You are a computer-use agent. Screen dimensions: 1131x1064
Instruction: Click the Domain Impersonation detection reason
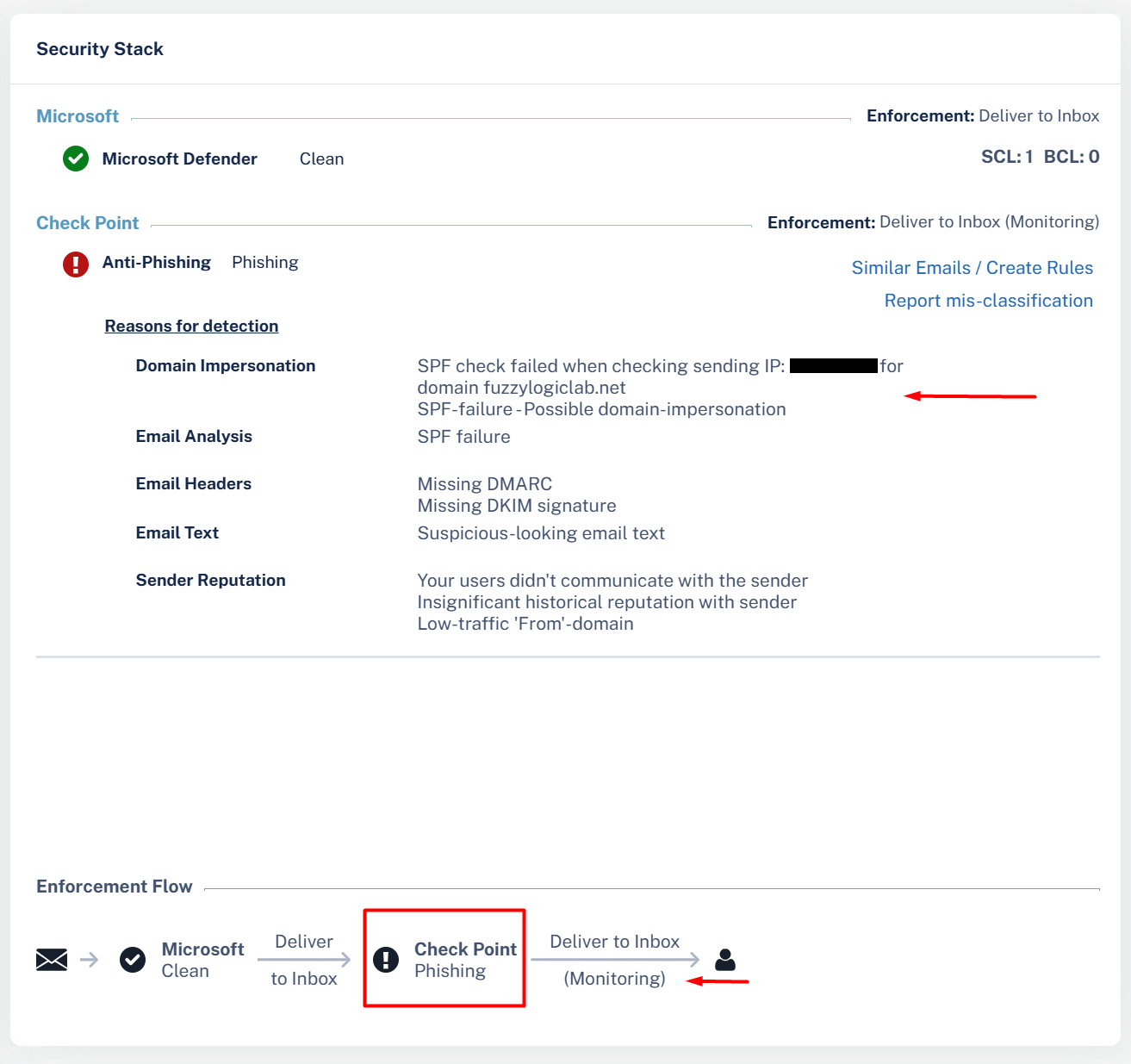click(225, 365)
